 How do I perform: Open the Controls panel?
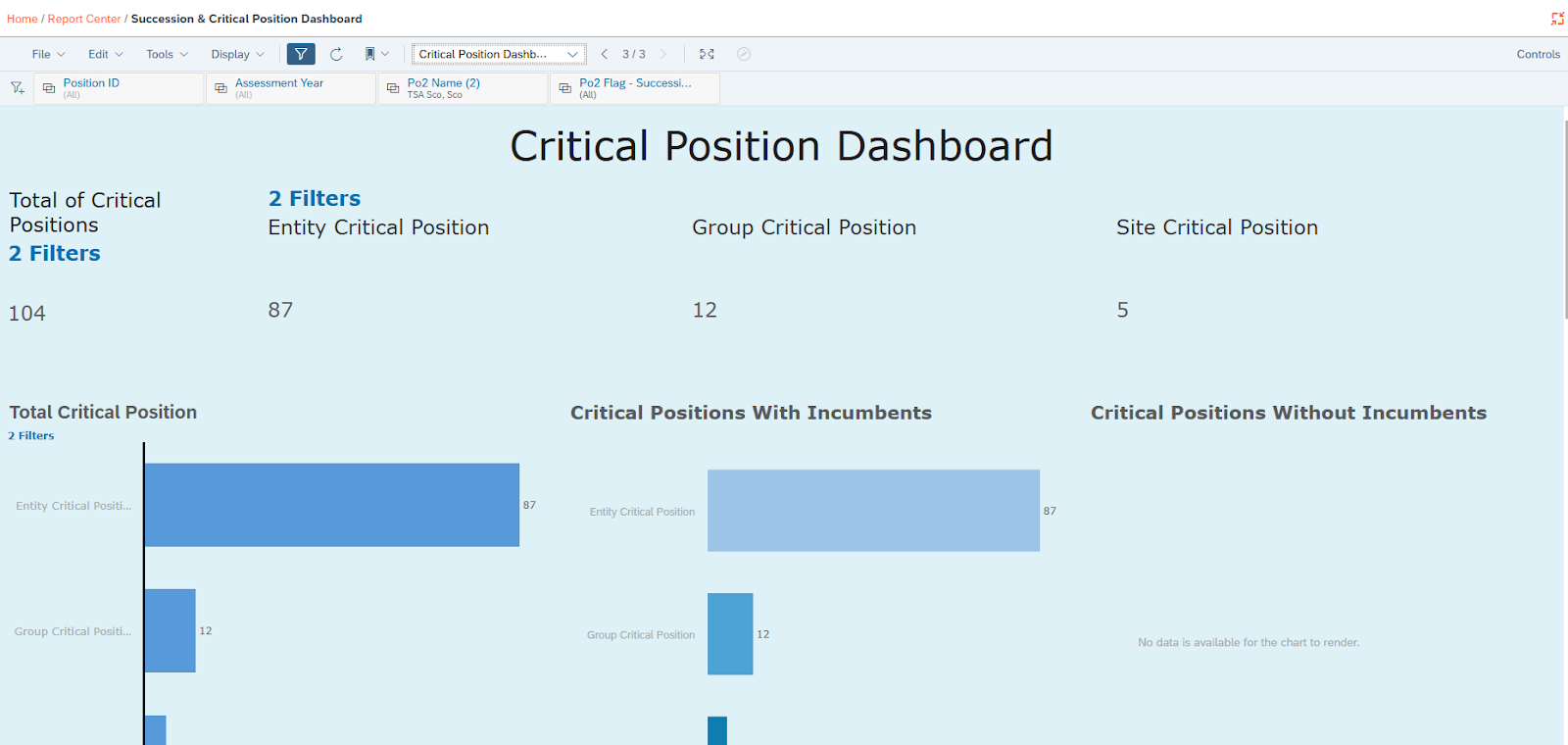click(1538, 54)
